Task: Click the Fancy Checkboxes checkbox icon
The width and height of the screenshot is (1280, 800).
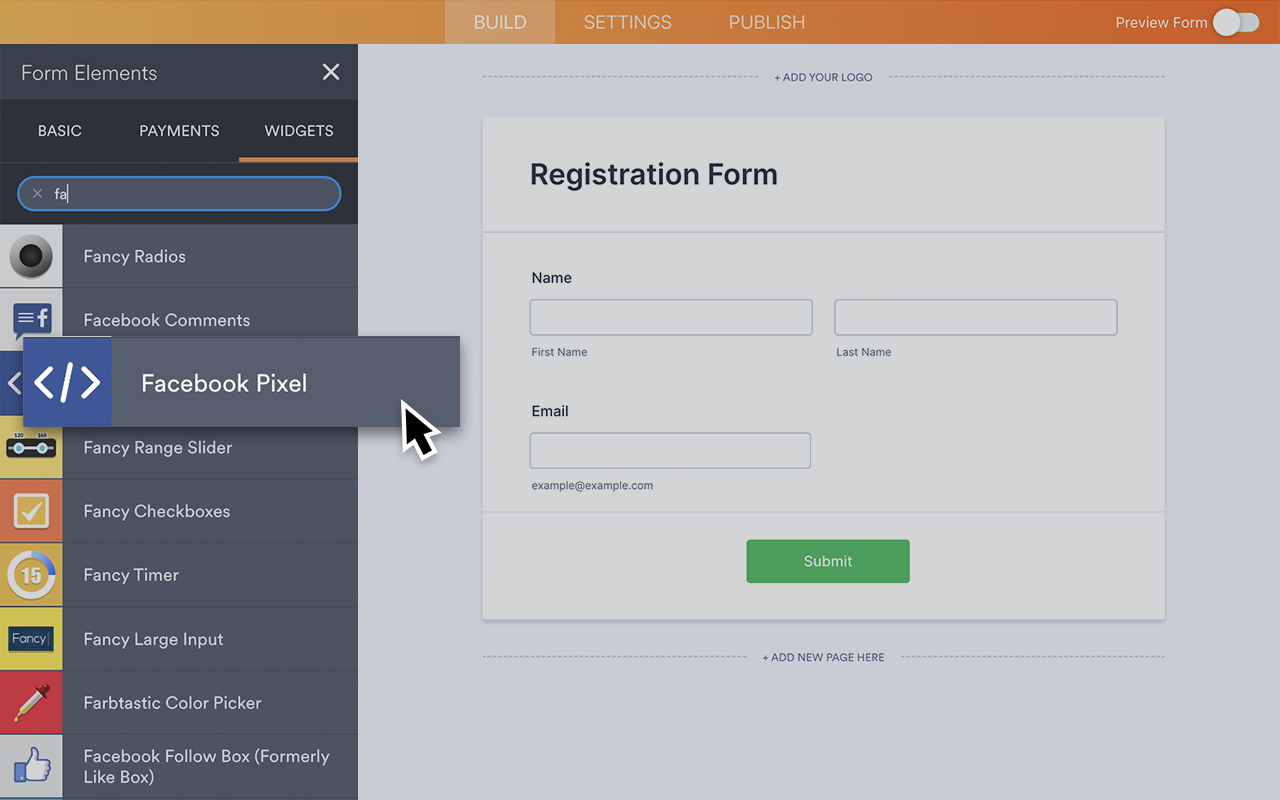Action: (31, 511)
